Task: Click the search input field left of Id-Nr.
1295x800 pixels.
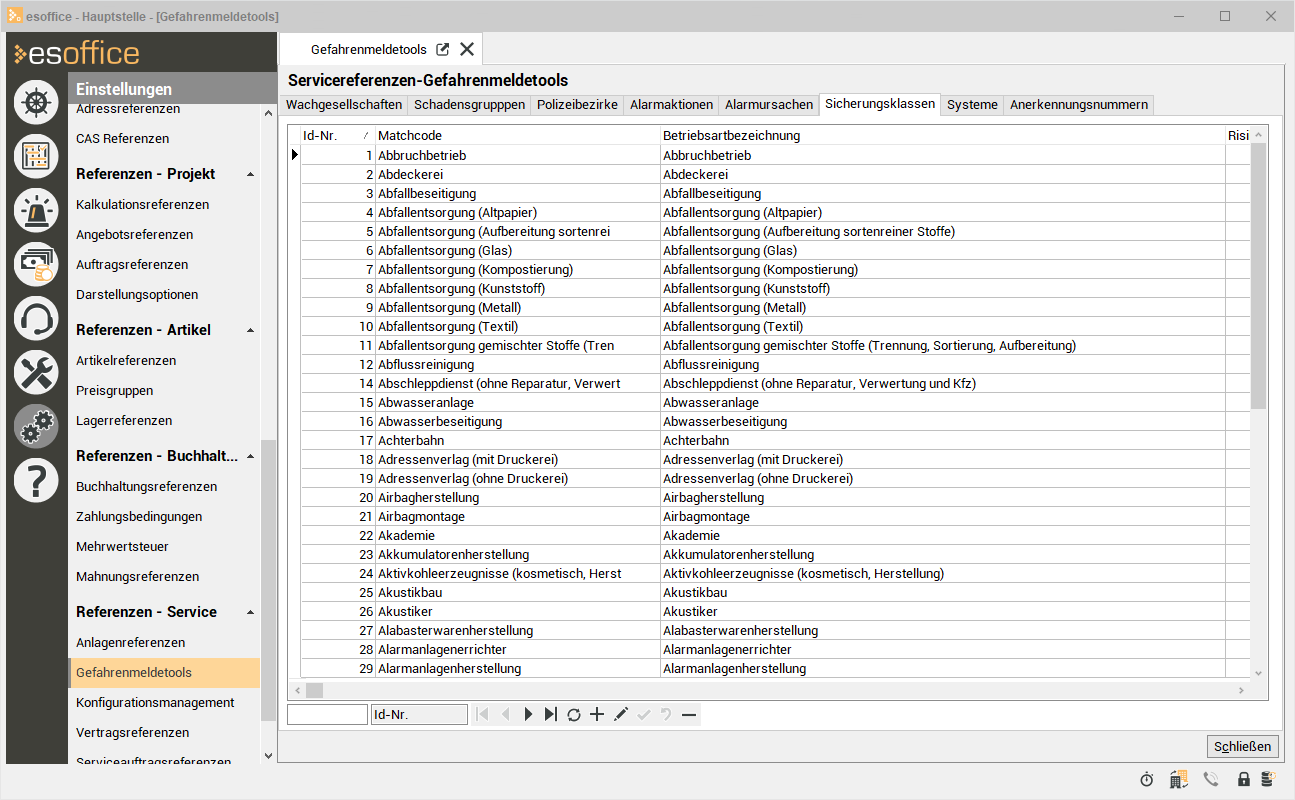Action: (327, 714)
